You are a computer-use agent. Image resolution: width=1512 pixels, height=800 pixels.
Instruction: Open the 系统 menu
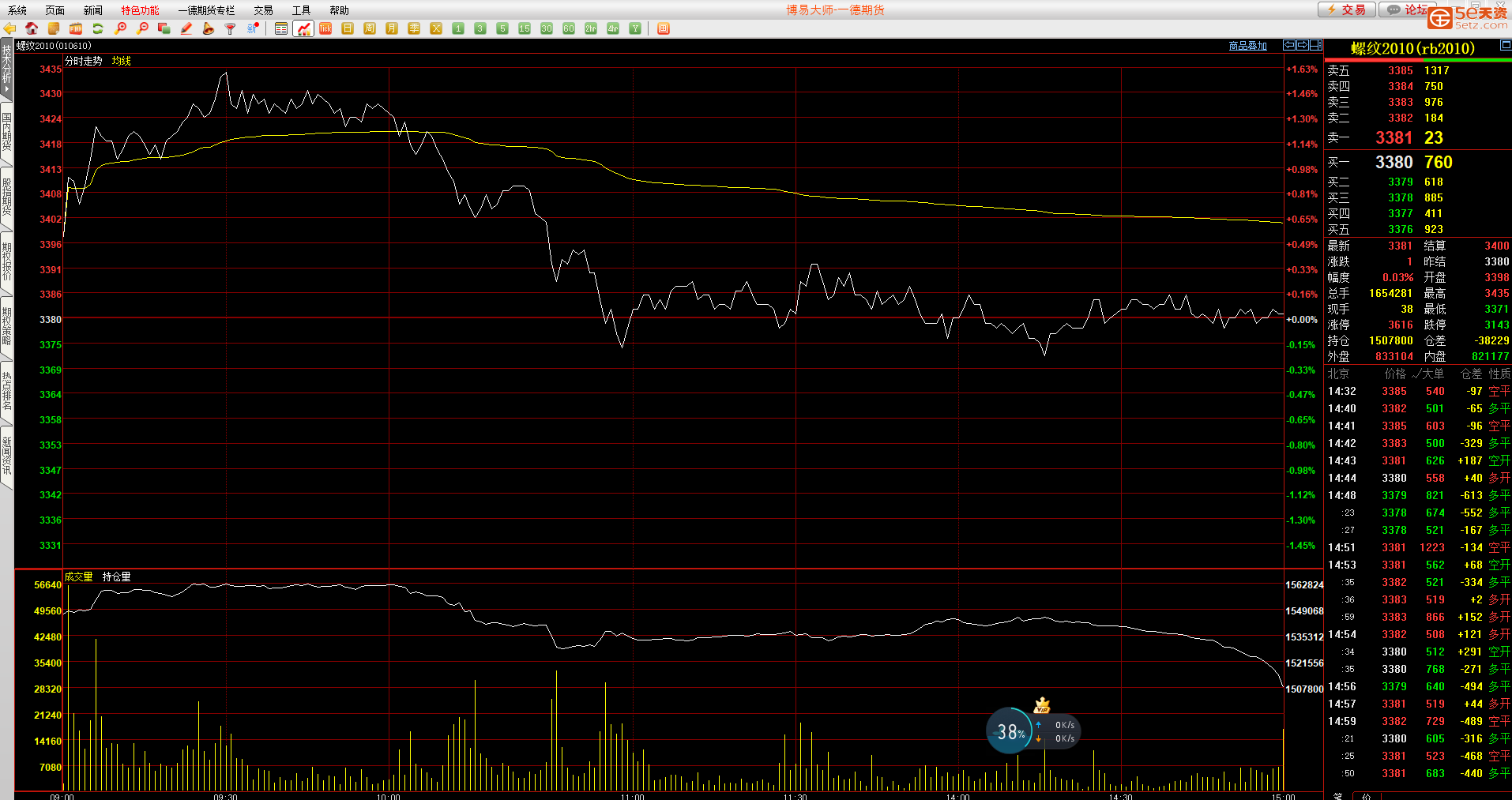coord(17,10)
